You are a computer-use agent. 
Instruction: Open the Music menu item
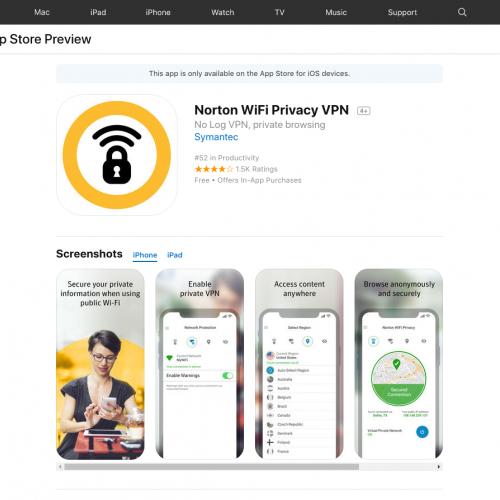click(336, 12)
